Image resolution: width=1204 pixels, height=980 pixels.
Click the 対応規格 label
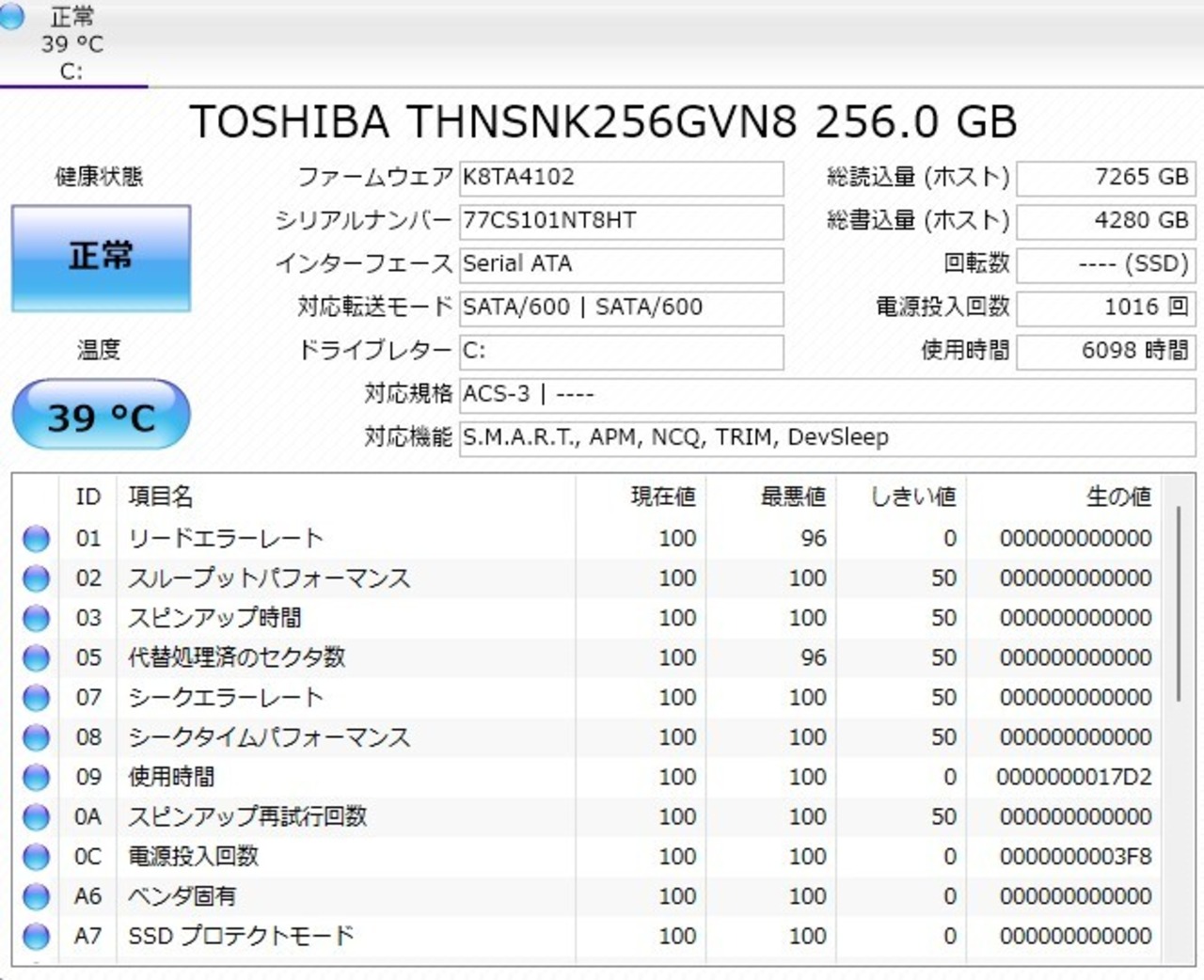(x=408, y=394)
